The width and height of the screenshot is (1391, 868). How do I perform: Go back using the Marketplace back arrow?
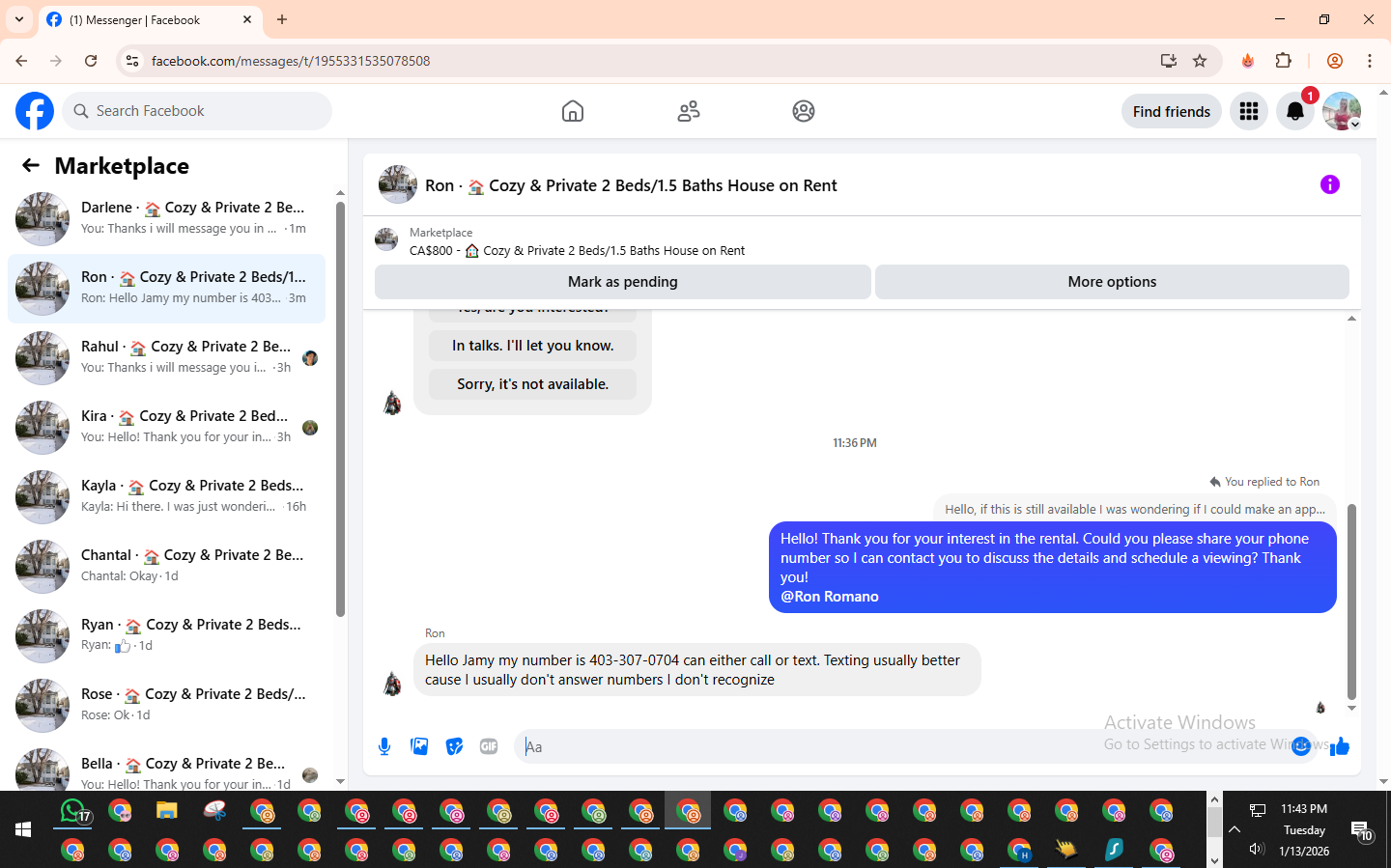(x=31, y=165)
